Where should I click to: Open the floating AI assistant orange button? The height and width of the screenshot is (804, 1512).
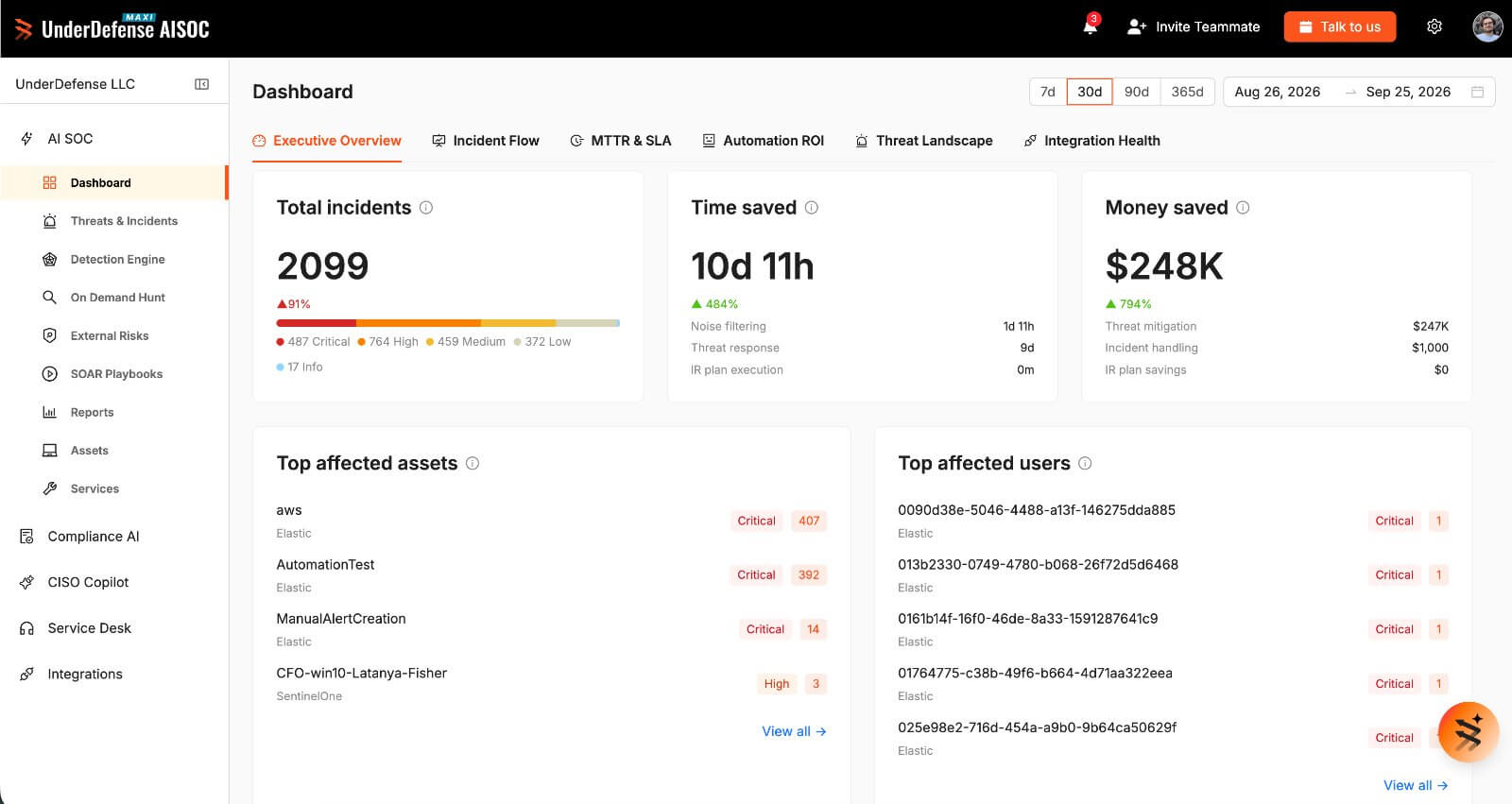[x=1469, y=732]
